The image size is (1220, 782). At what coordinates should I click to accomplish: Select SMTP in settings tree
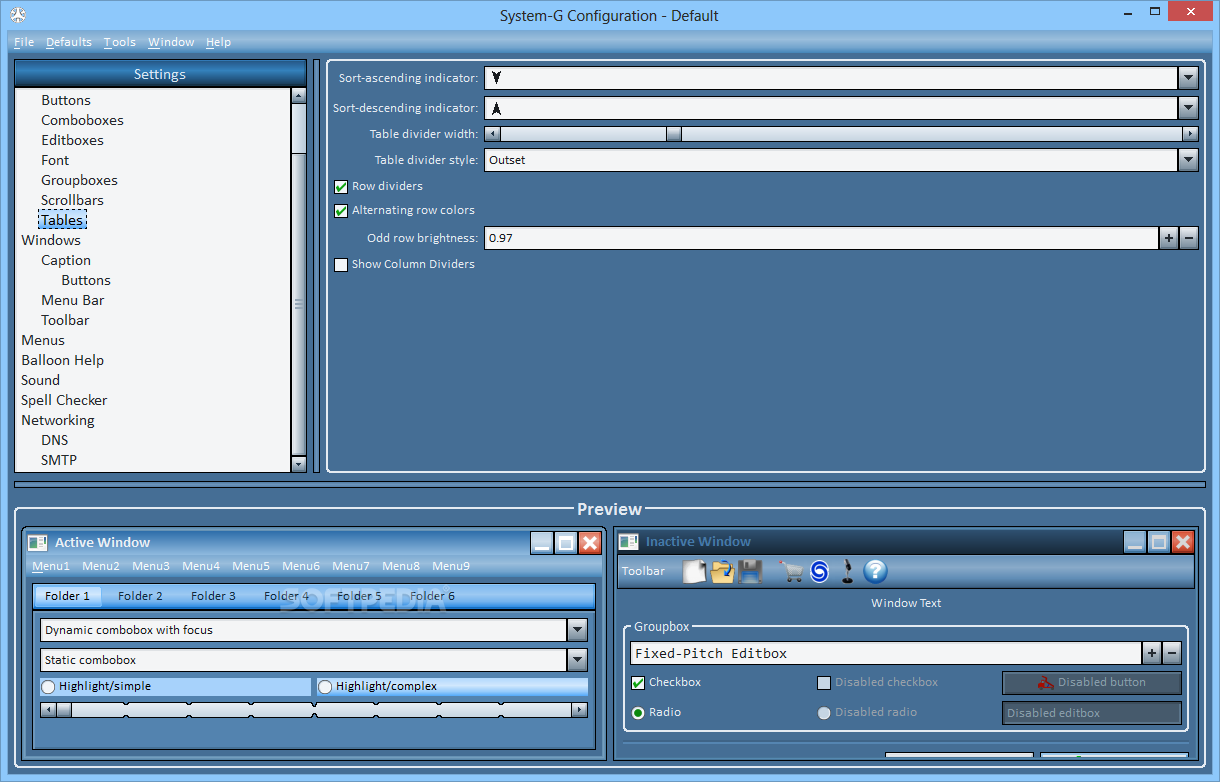[x=59, y=460]
